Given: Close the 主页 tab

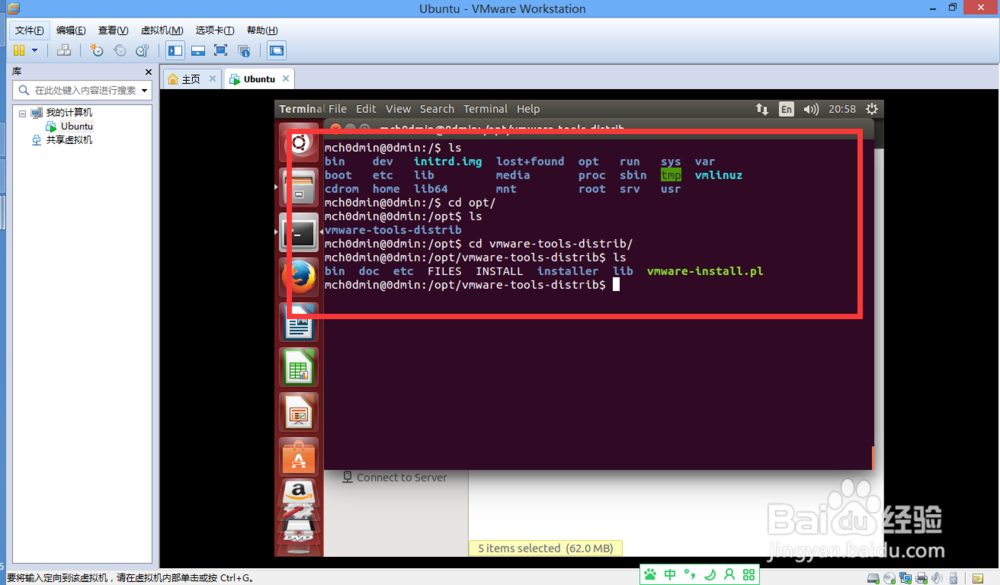Looking at the screenshot, I should [x=212, y=78].
